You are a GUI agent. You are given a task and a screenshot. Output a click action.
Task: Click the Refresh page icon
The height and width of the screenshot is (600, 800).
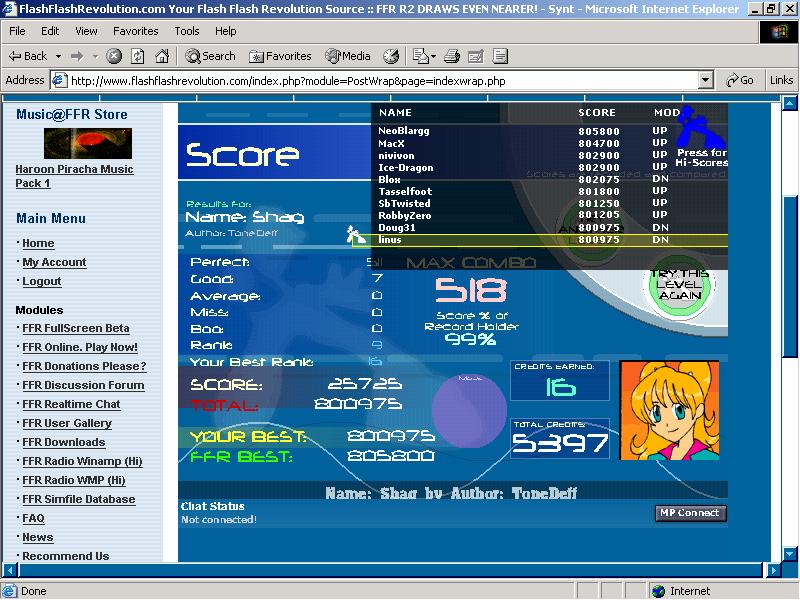click(x=138, y=56)
